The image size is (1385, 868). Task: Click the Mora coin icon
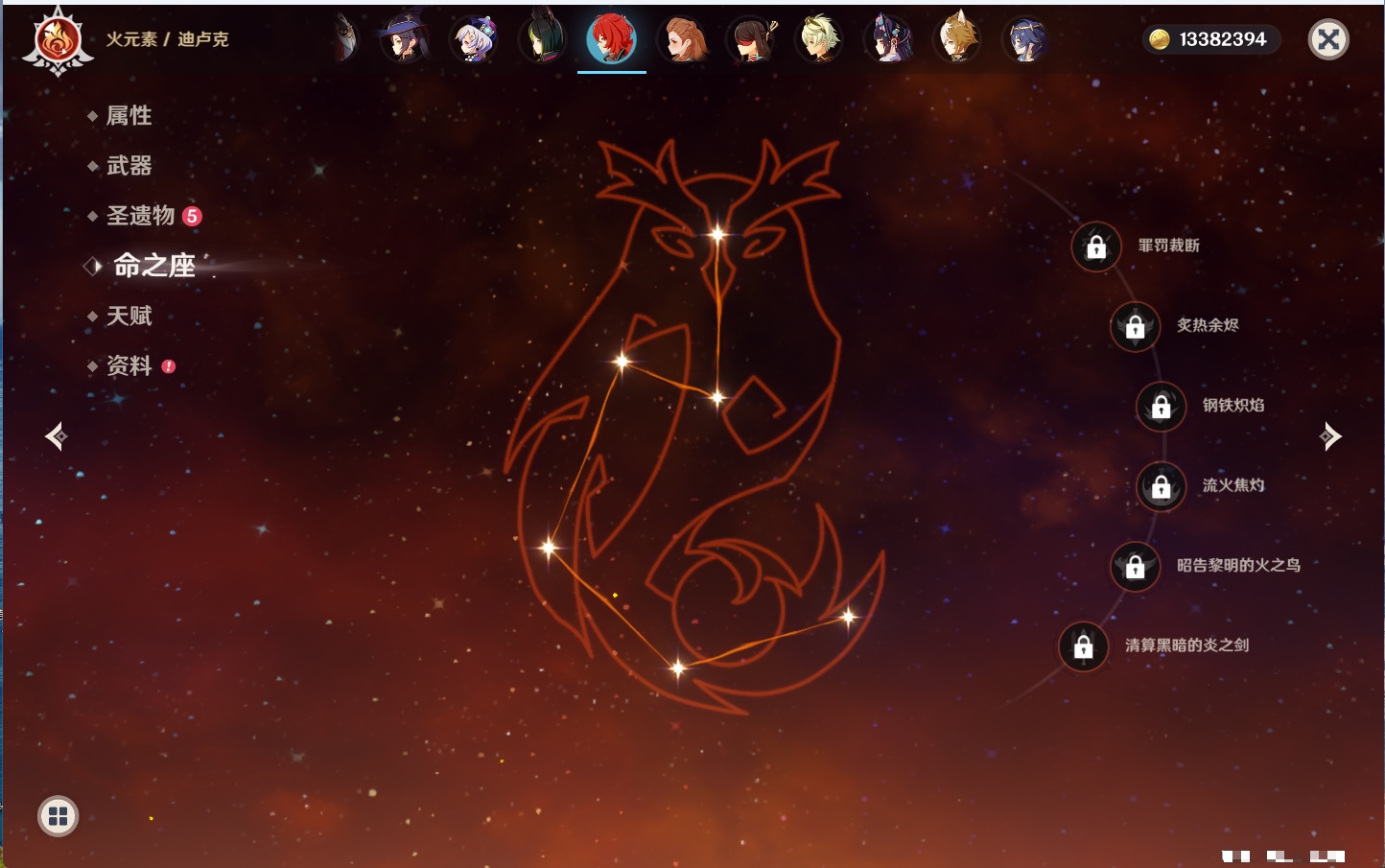click(x=1160, y=39)
